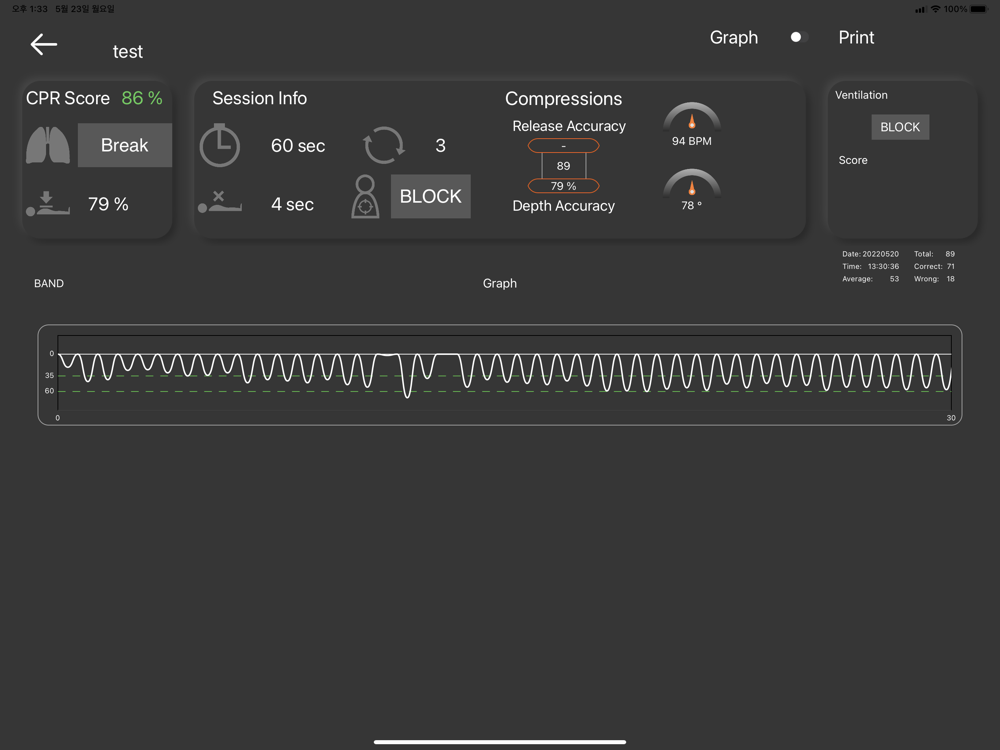
Task: Click the battery status icon
Action: tap(980, 9)
